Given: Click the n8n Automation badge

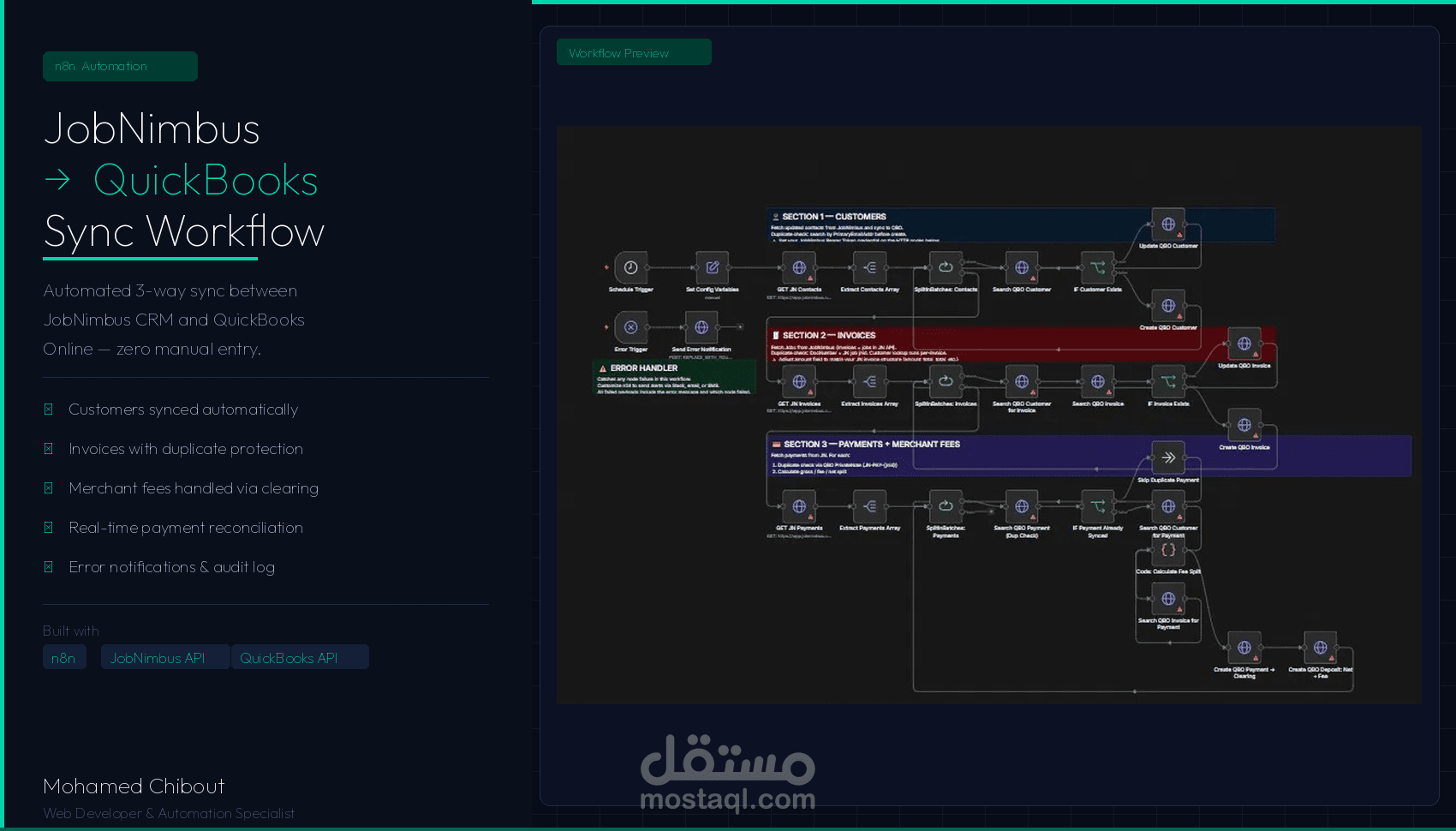Looking at the screenshot, I should [120, 66].
